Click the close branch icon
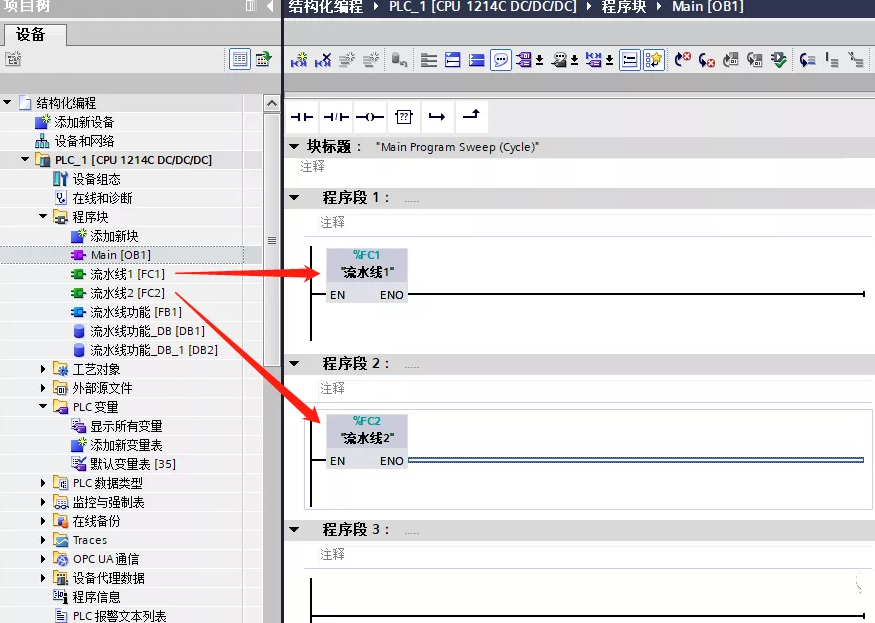The height and width of the screenshot is (623, 875). point(471,117)
